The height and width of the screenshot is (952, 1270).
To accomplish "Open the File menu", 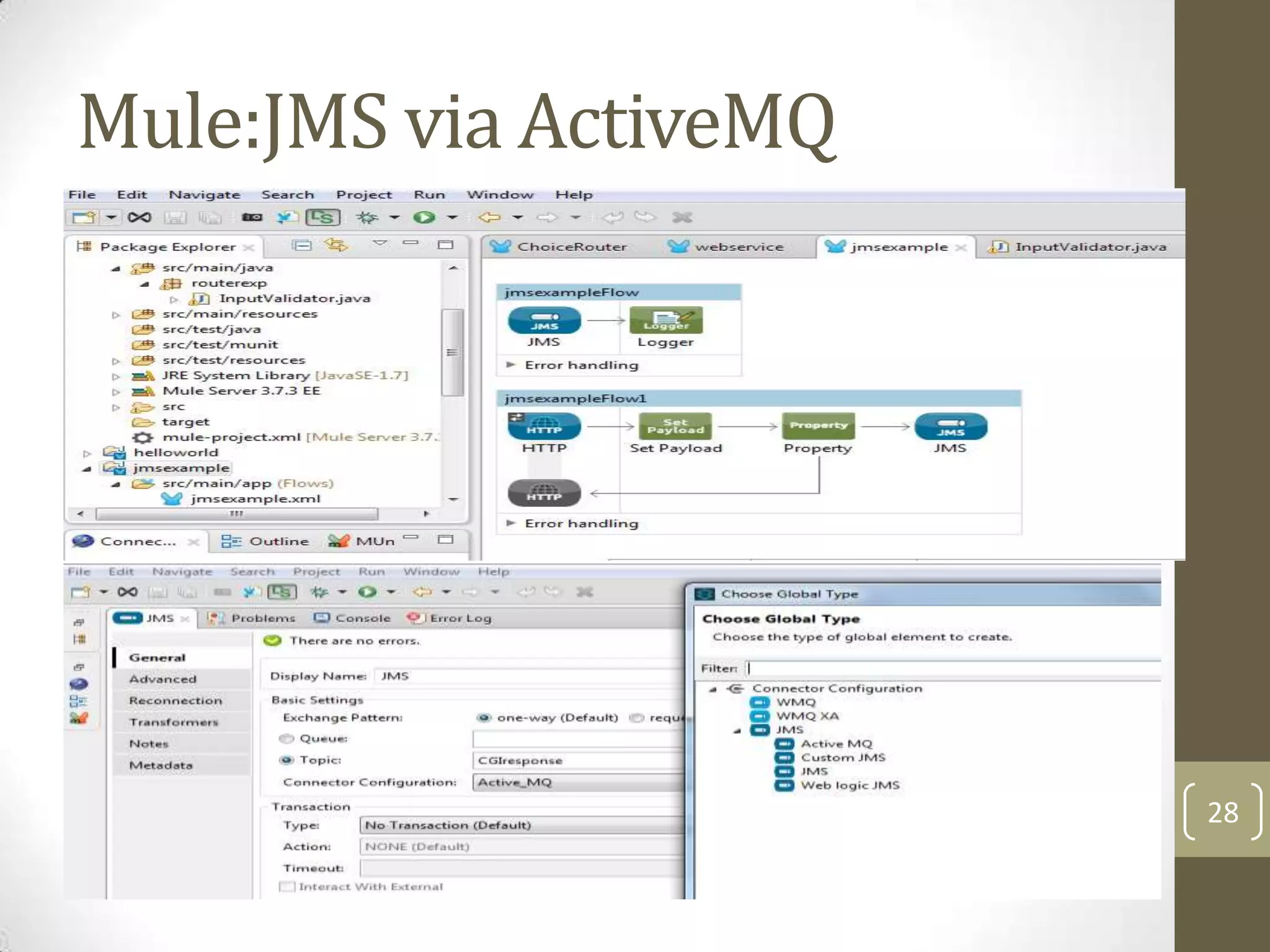I will 82,195.
